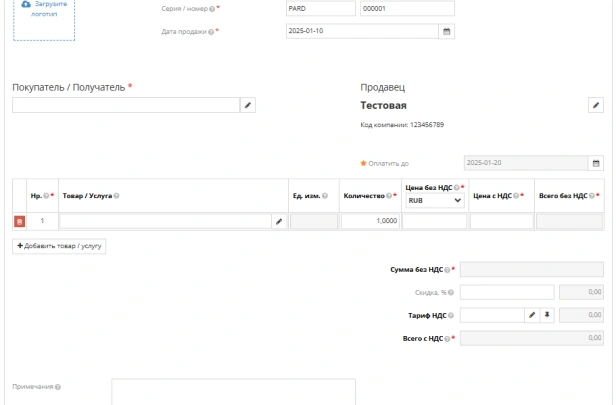Focus the Покупатель / Получатель input field
This screenshot has height=405, width=616.
point(126,105)
